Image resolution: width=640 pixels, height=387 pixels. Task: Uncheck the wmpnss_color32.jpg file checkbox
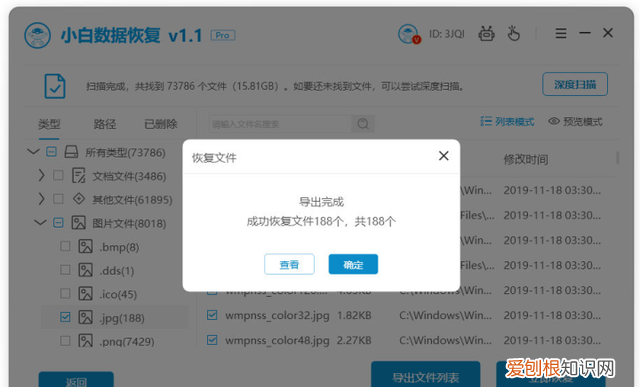(212, 315)
